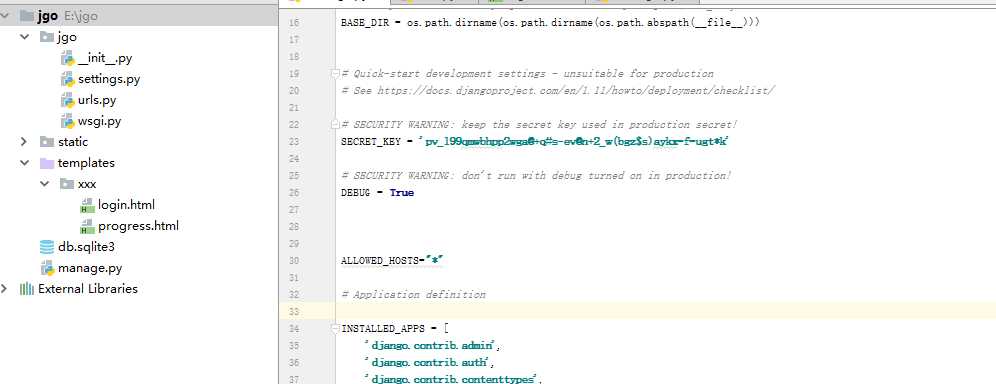This screenshot has height=384, width=996.
Task: Place cursor on BASE_DIR assignment line
Action: point(550,23)
